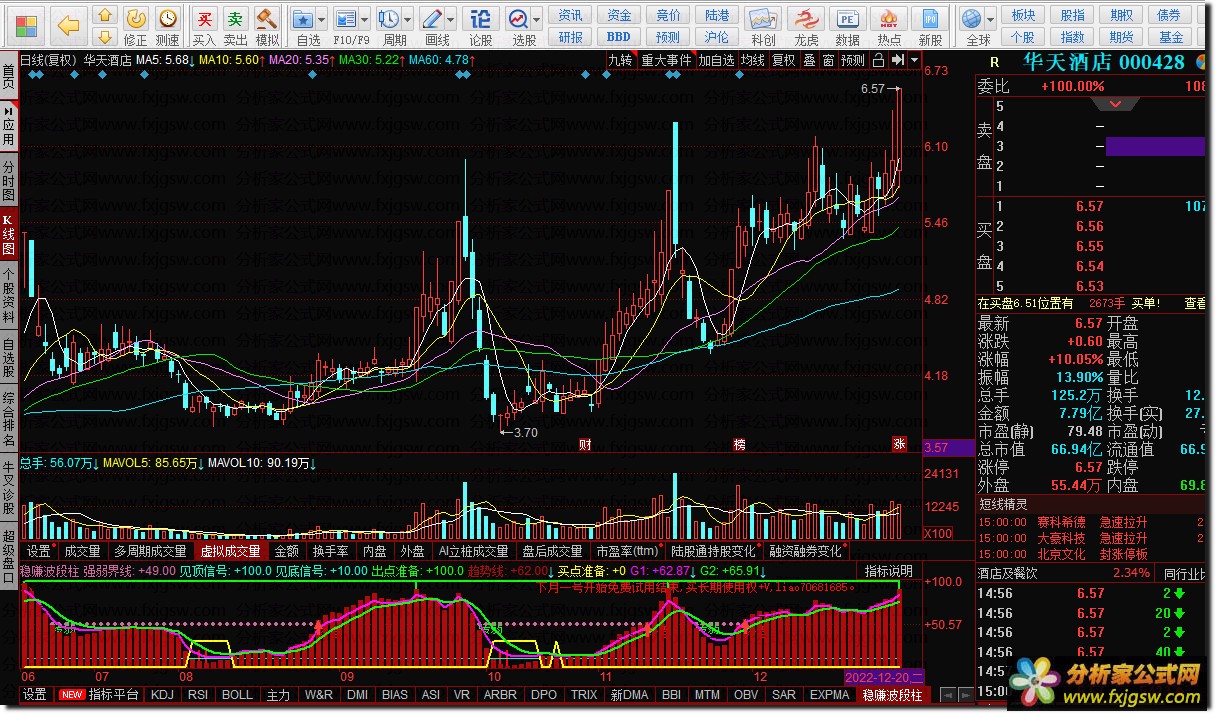The height and width of the screenshot is (714, 1217).
Task: Click the 华天酒店 000428 stock title
Action: (x=1103, y=61)
